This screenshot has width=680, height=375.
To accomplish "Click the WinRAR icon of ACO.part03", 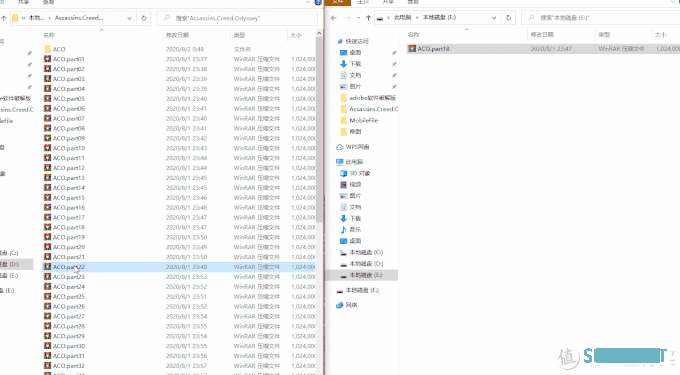I will pyautogui.click(x=48, y=79).
